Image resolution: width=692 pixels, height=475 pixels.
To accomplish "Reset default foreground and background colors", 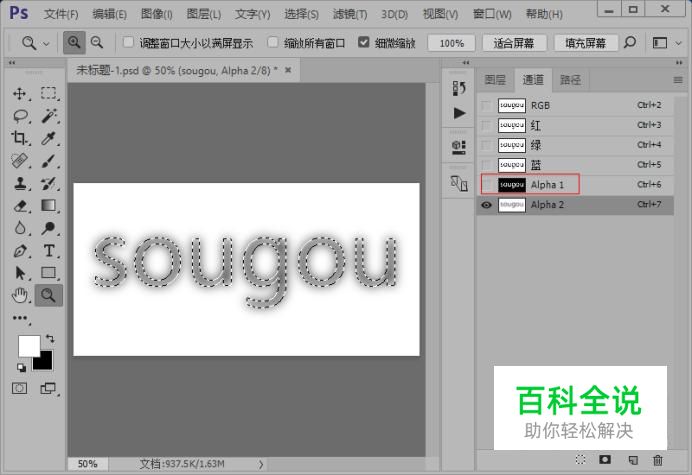I will [x=21, y=367].
